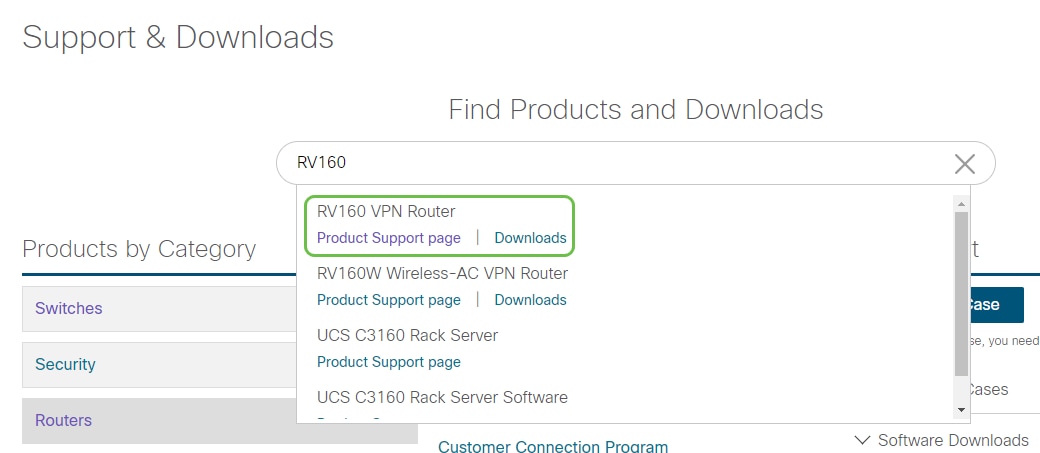
Task: Select UCS C3160 Rack Server suggestion
Action: click(407, 335)
